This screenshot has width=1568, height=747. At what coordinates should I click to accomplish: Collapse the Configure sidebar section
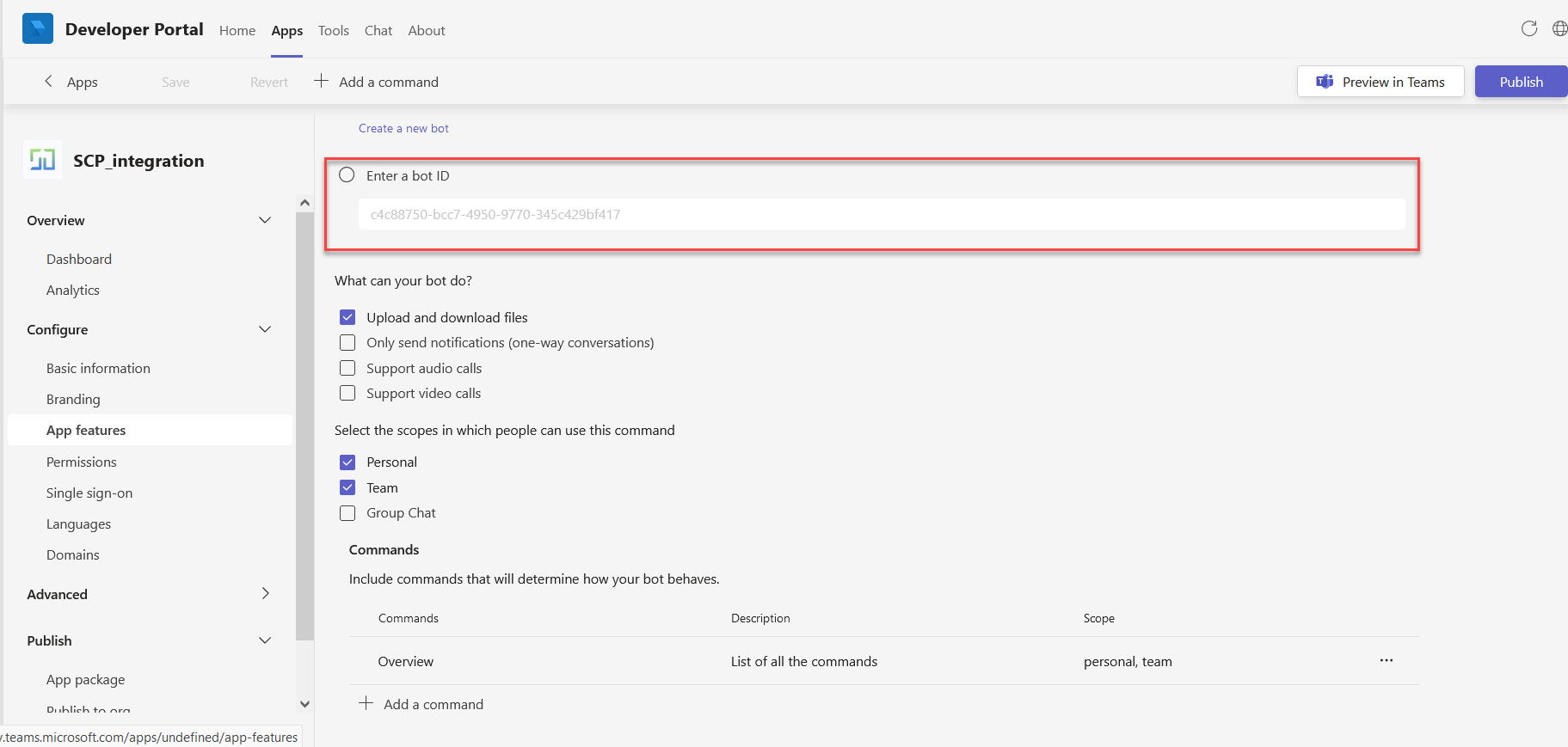265,329
